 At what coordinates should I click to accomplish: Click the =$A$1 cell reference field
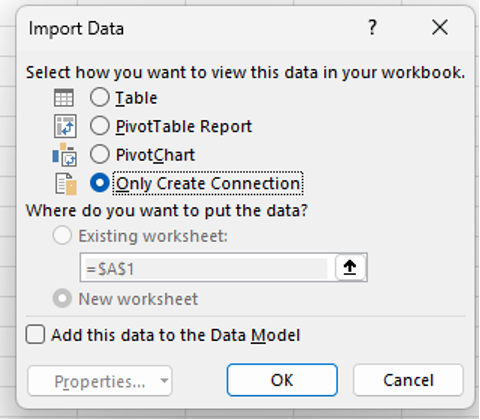(207, 268)
